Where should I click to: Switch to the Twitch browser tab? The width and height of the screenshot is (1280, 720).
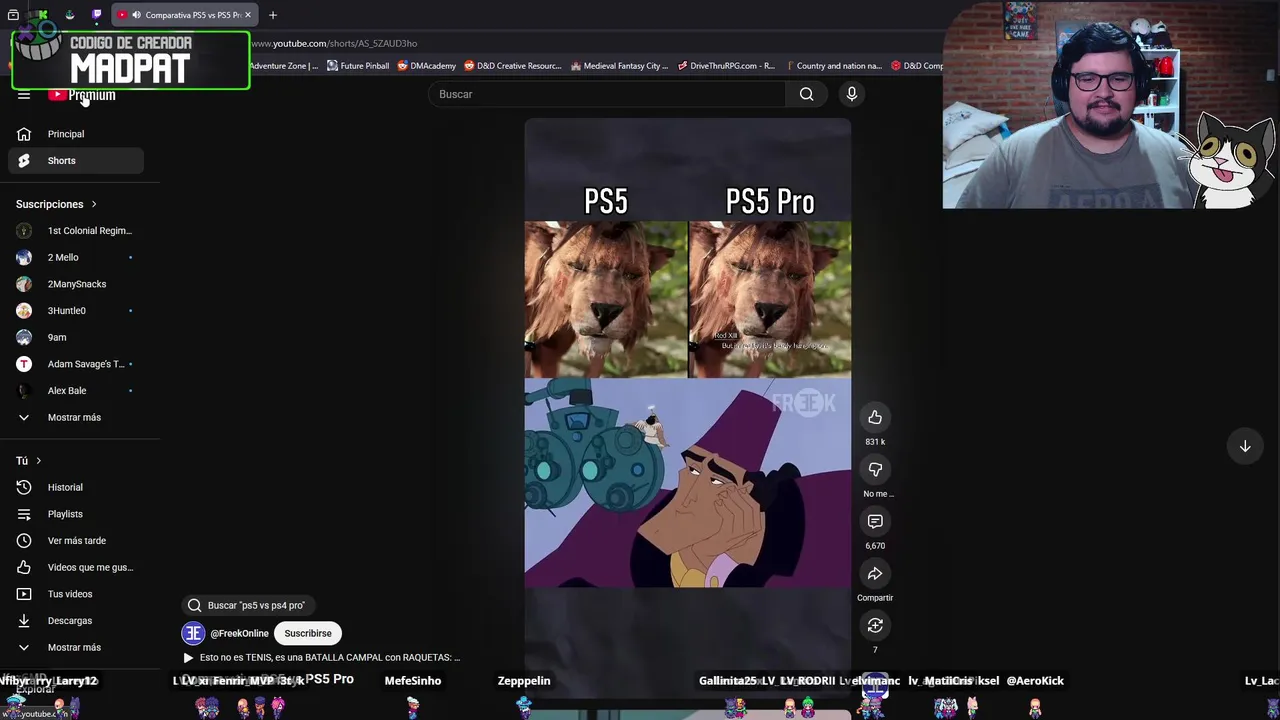[x=96, y=15]
